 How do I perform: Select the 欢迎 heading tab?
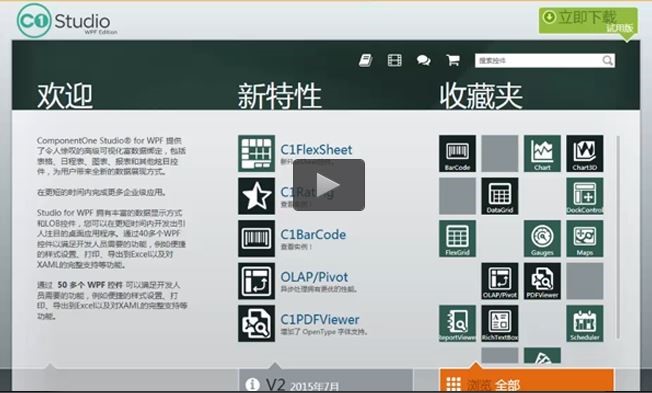pyautogui.click(x=65, y=96)
